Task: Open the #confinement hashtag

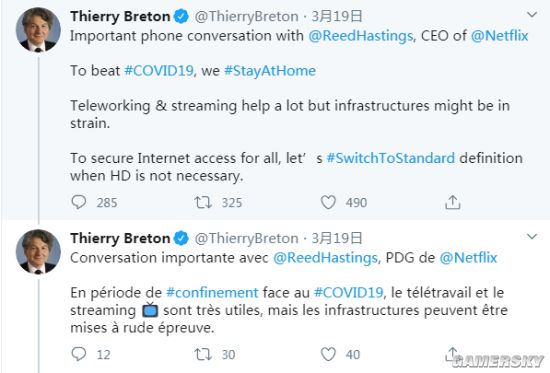Action: point(212,292)
